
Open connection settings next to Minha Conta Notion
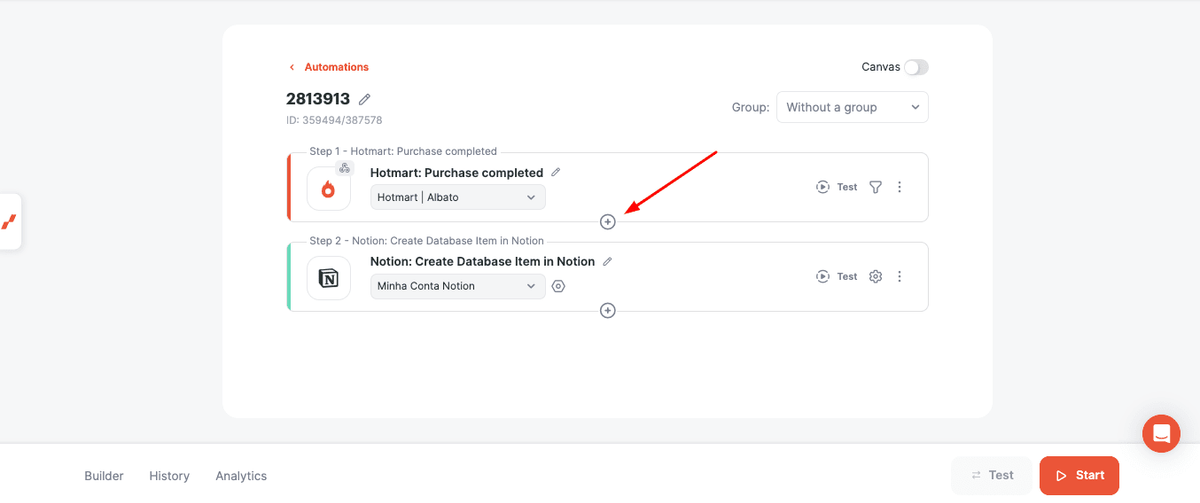558,286
